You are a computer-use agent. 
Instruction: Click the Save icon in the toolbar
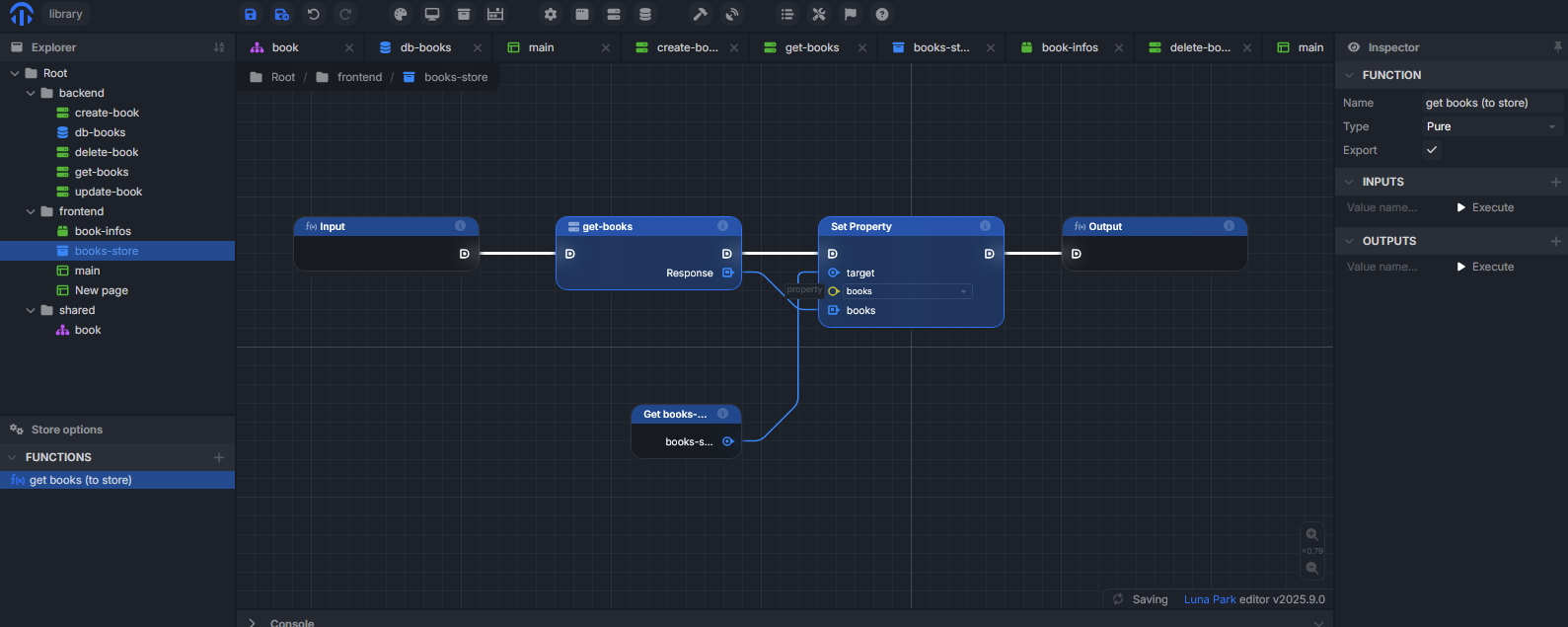(251, 14)
